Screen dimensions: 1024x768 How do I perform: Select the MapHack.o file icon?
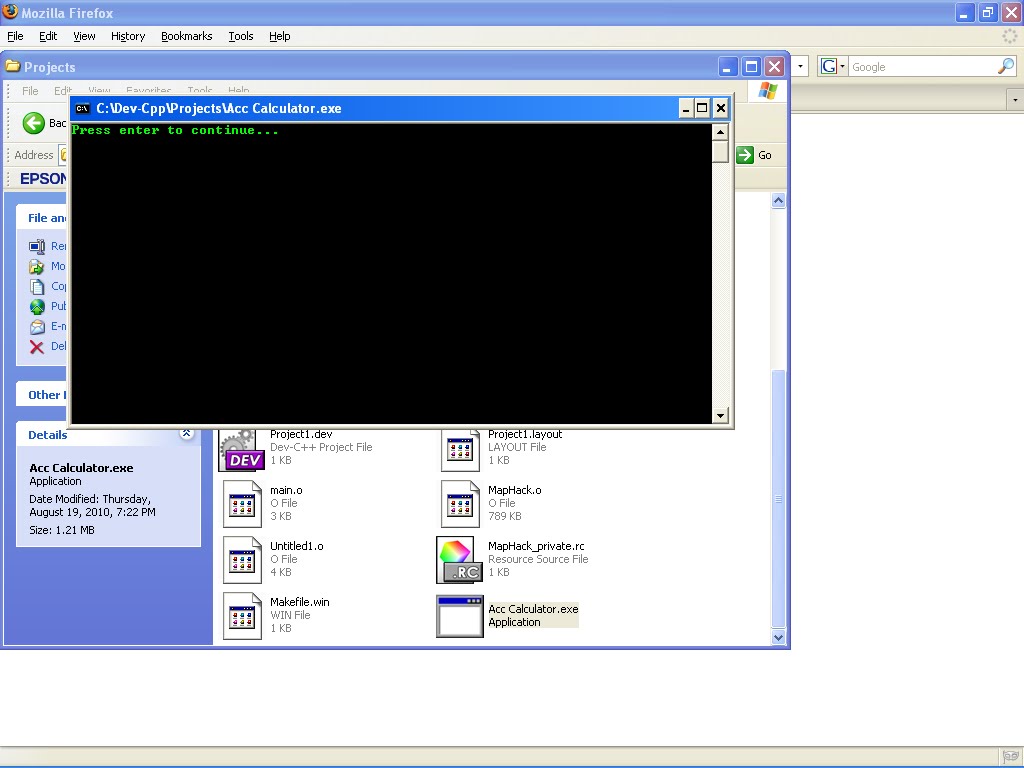coord(460,504)
